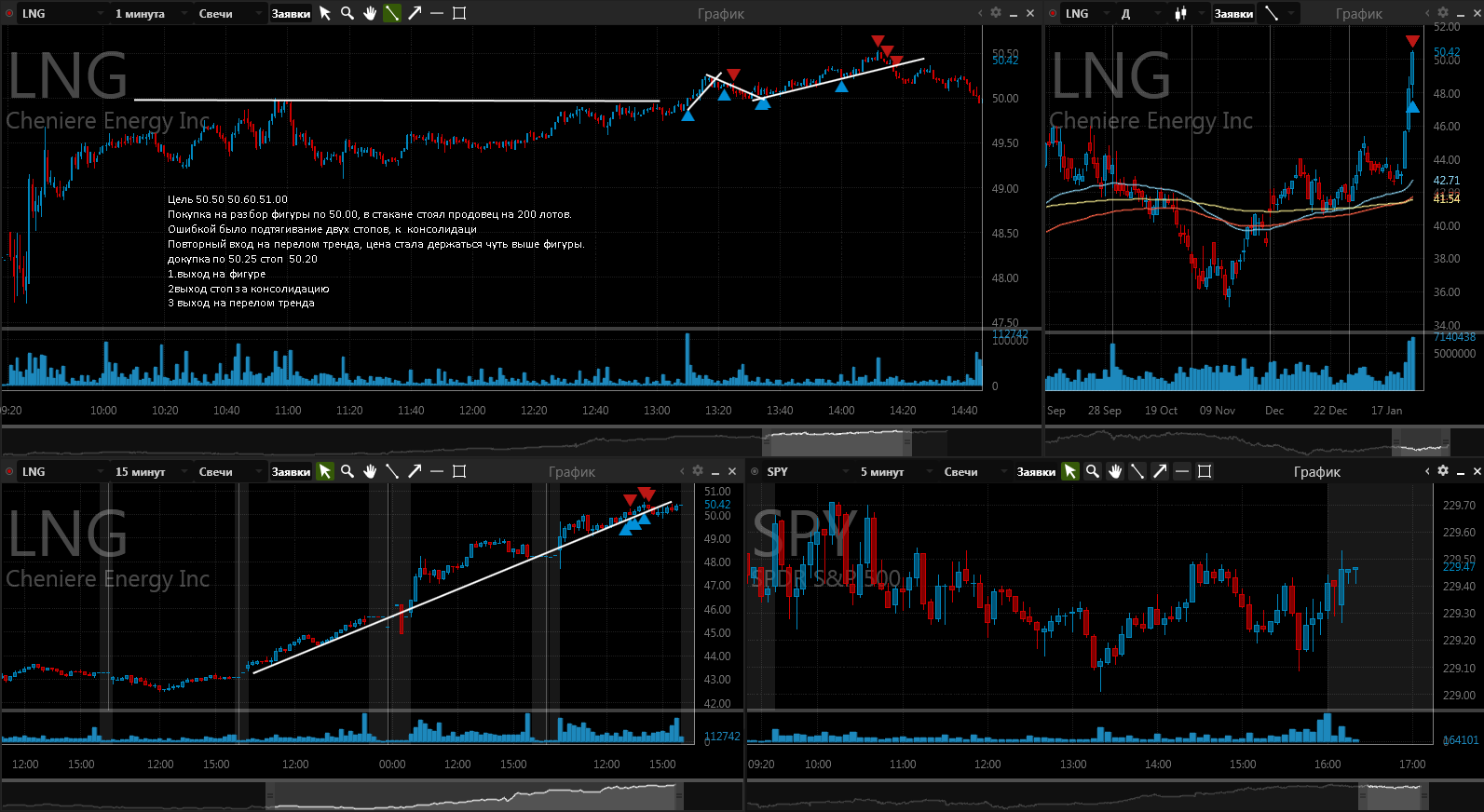Select hand pan tool in LNG 15-minute chart
This screenshot has width=1484, height=812.
pos(370,471)
